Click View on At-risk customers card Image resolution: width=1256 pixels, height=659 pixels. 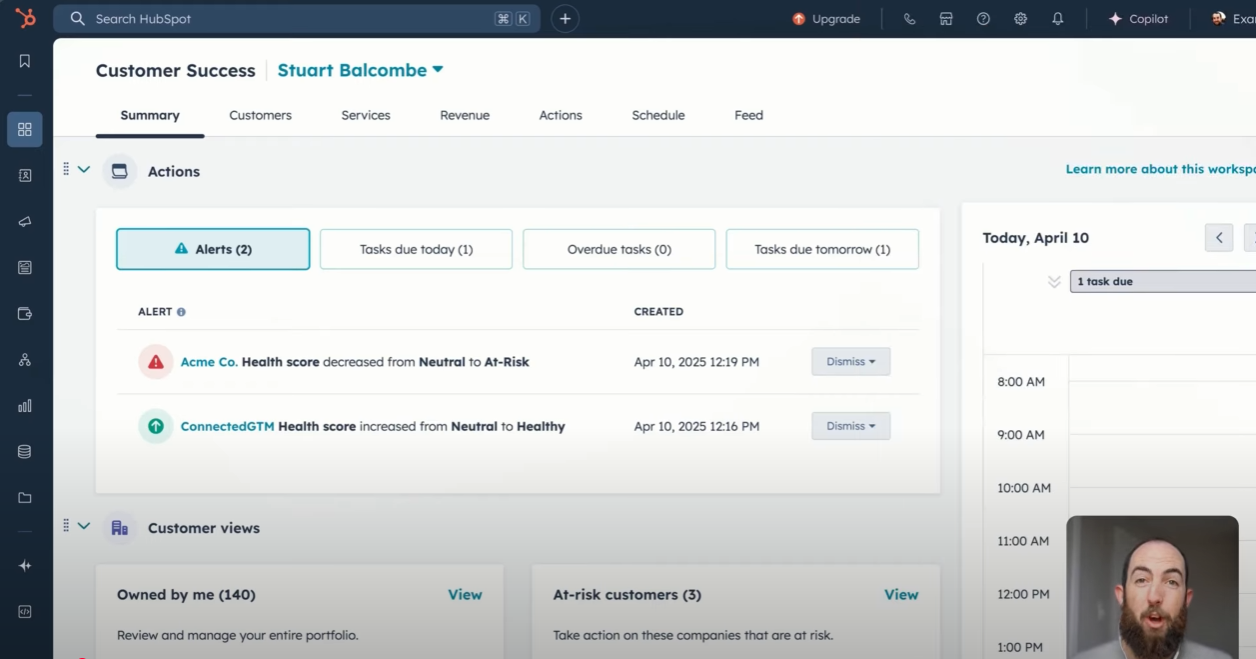pyautogui.click(x=901, y=594)
